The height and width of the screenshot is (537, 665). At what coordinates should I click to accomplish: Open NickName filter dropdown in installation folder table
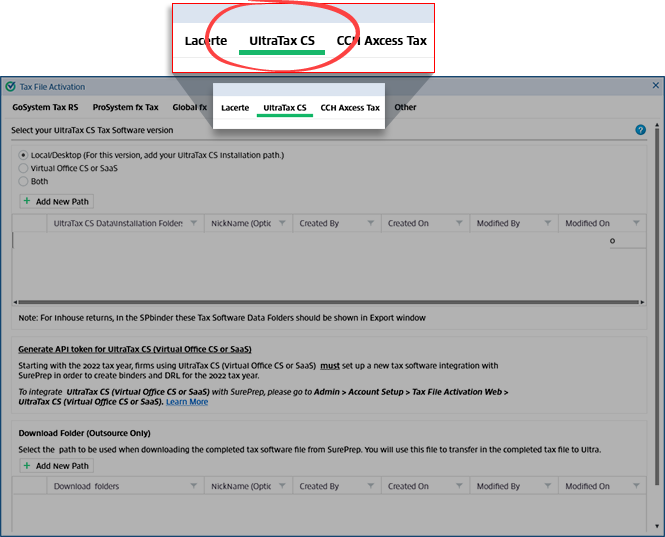pos(282,223)
